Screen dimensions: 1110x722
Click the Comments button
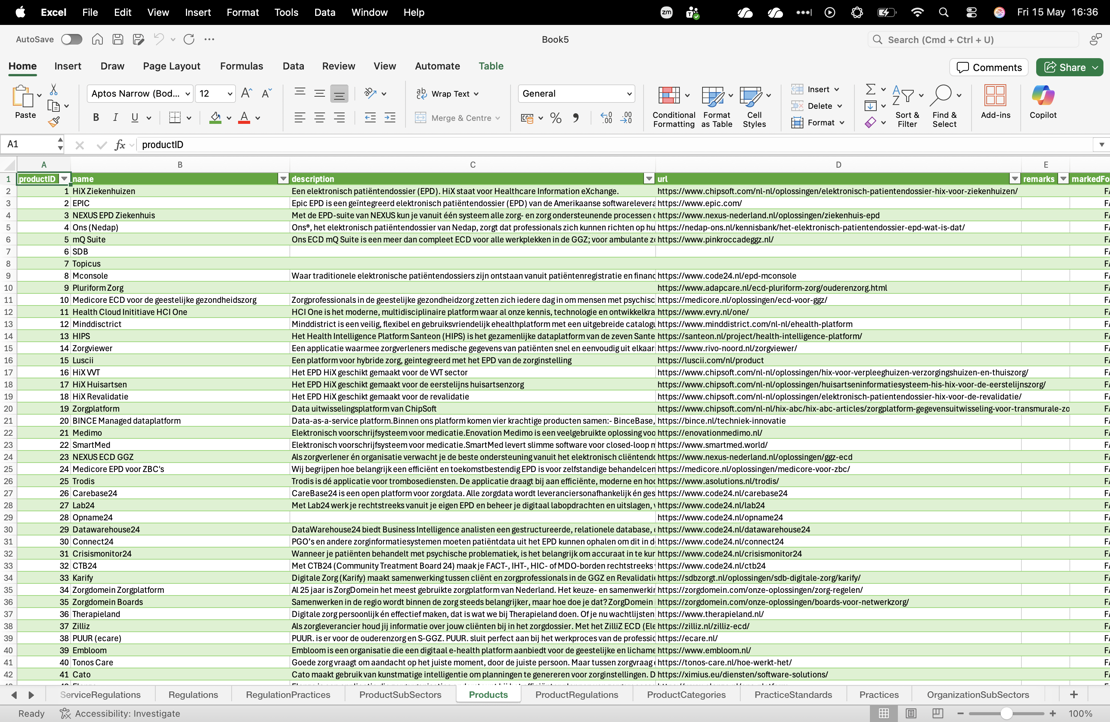(989, 67)
